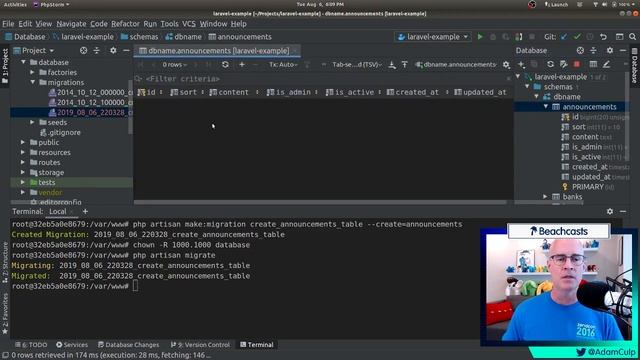Collapse all in Project panel
The width and height of the screenshot is (640, 360).
coord(97,51)
